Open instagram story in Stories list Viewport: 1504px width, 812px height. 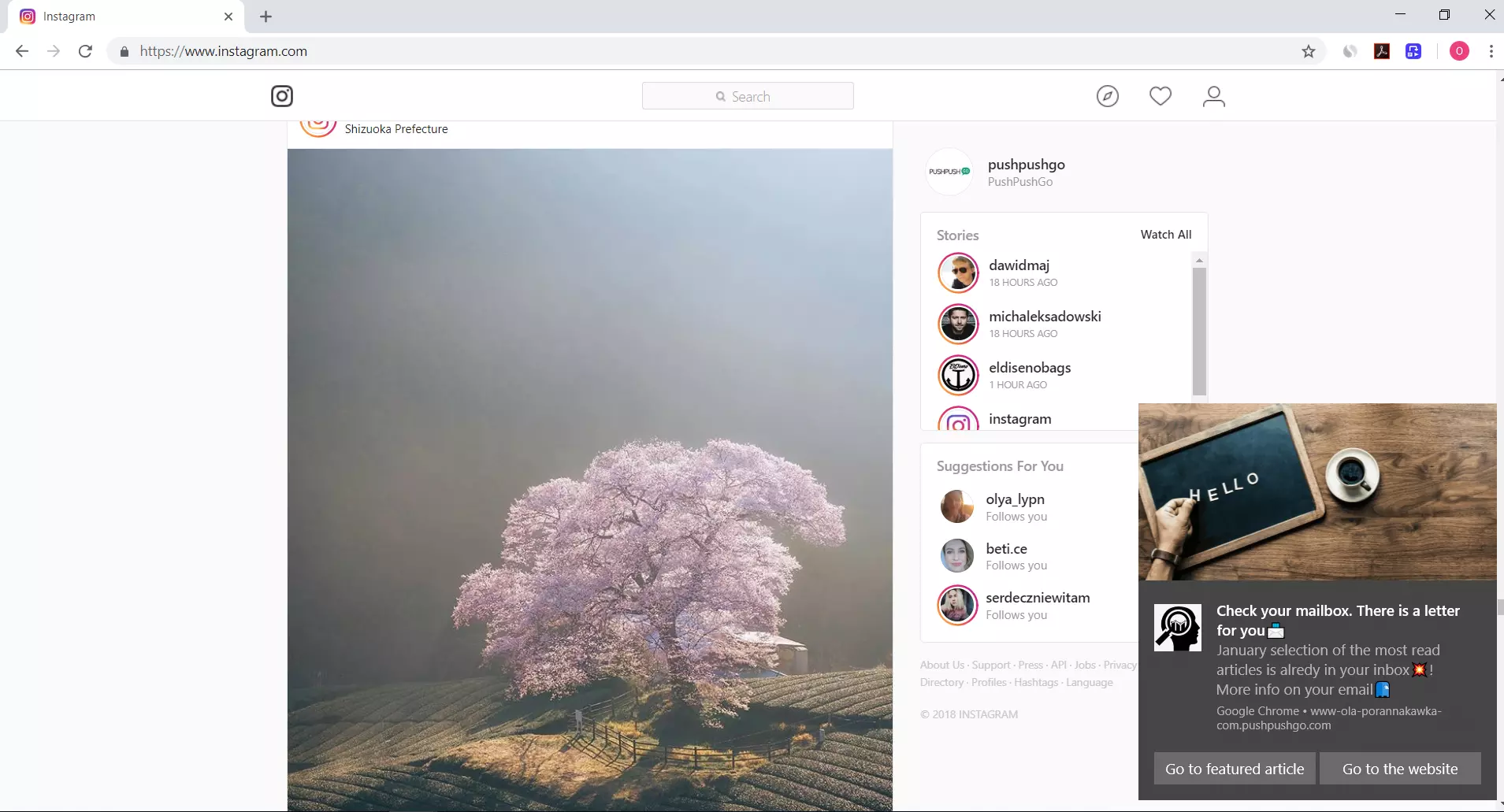coord(1020,419)
